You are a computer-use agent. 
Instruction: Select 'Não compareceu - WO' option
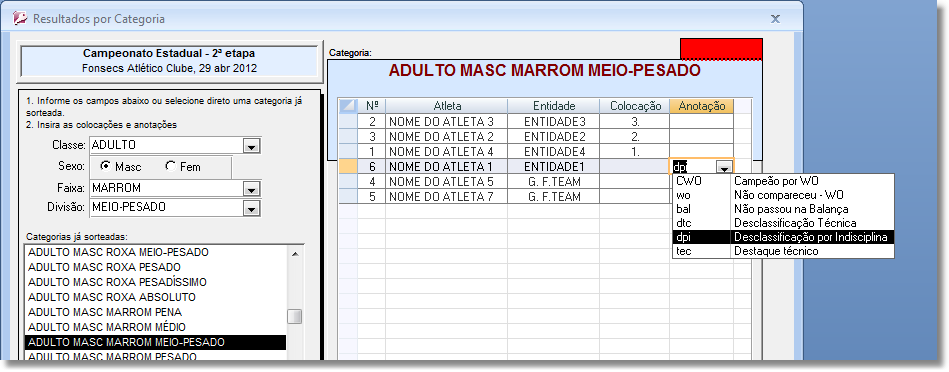pos(783,195)
